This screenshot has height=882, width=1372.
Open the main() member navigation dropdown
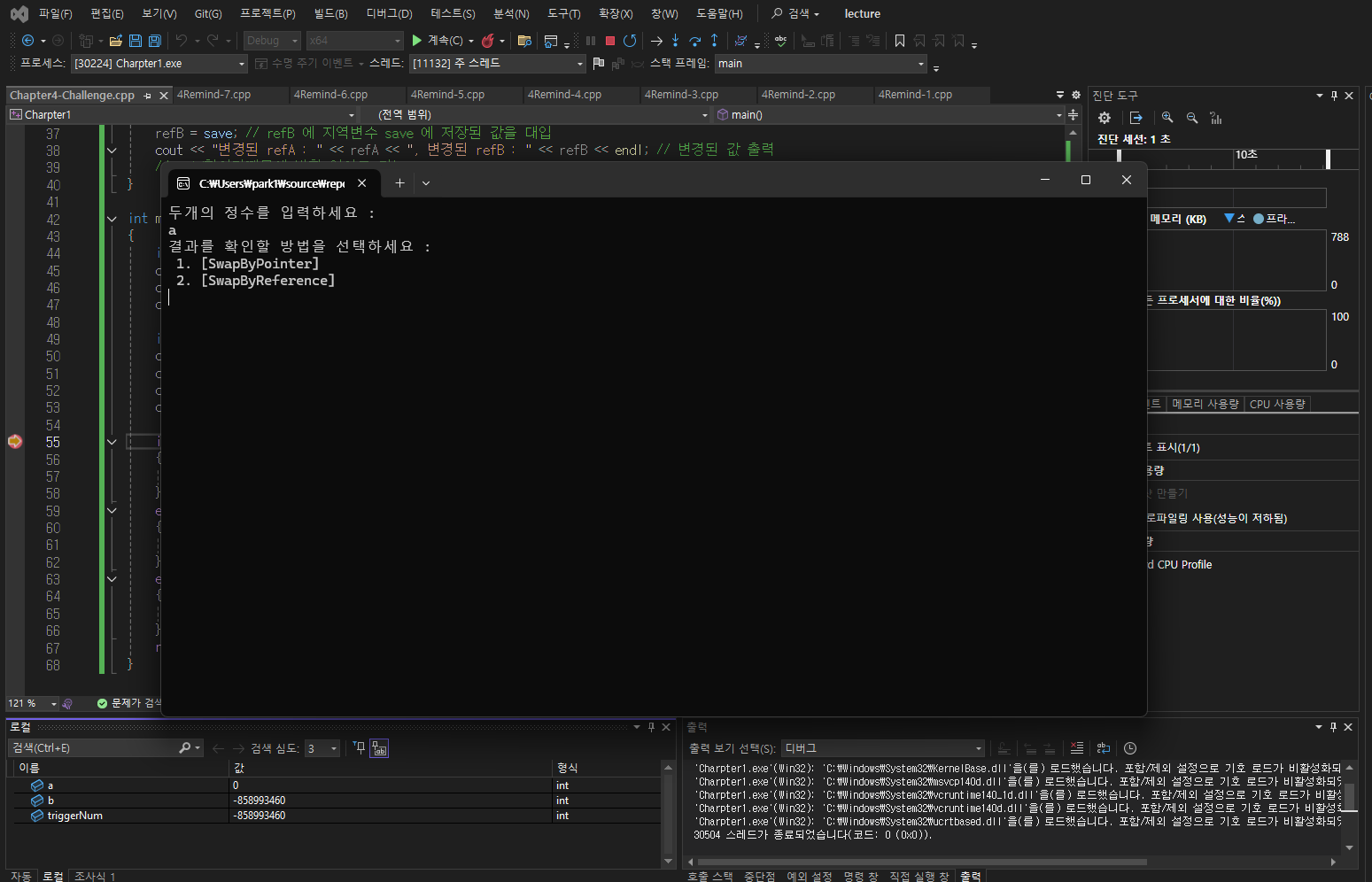pyautogui.click(x=889, y=115)
